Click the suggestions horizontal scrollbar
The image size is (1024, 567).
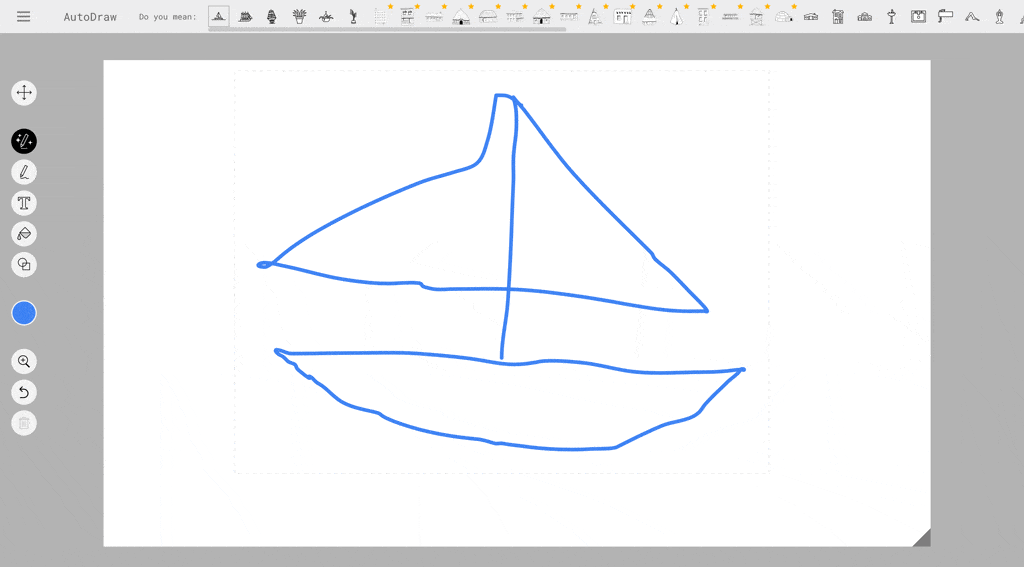[387, 29]
